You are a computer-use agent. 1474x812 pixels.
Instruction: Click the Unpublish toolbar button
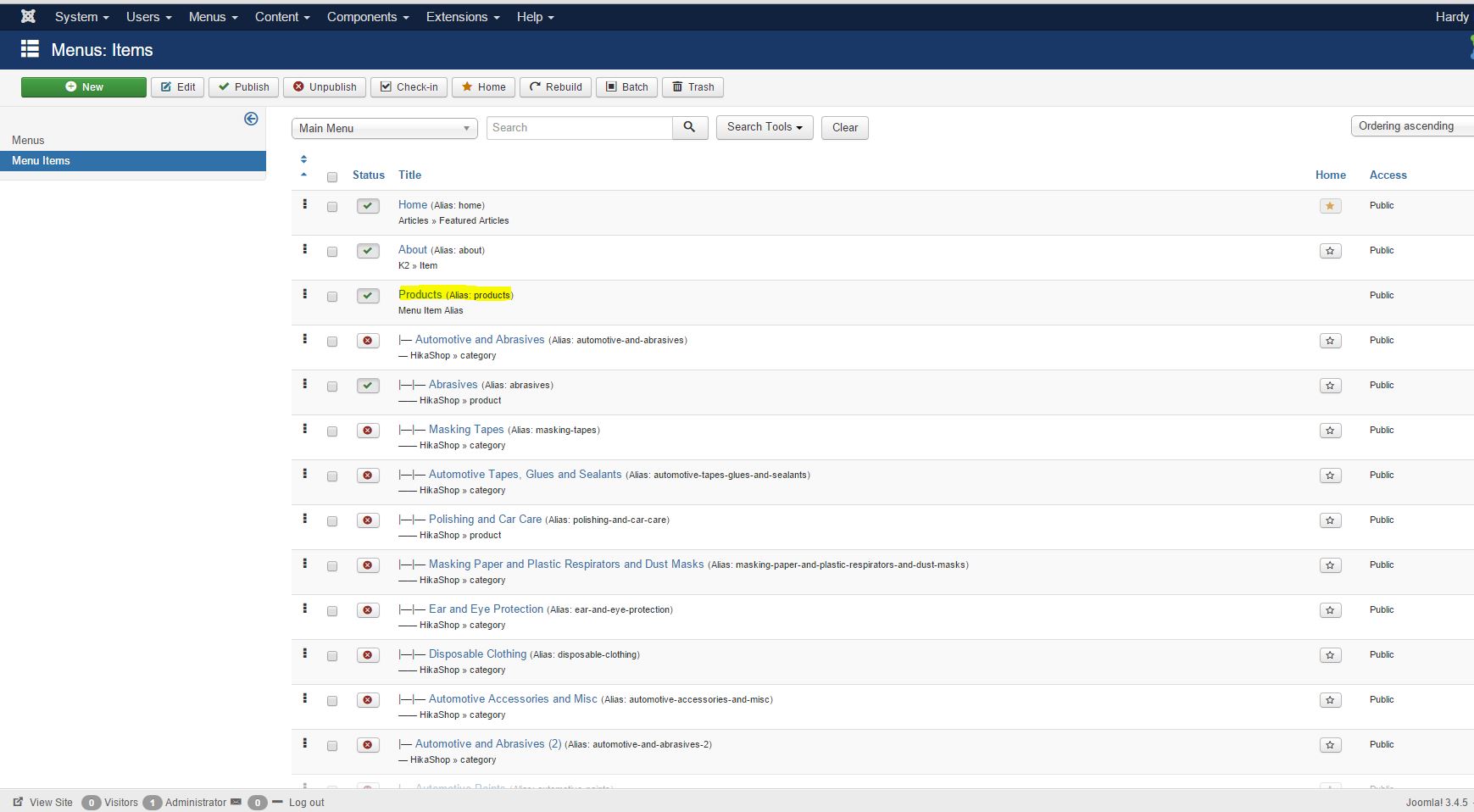[325, 86]
